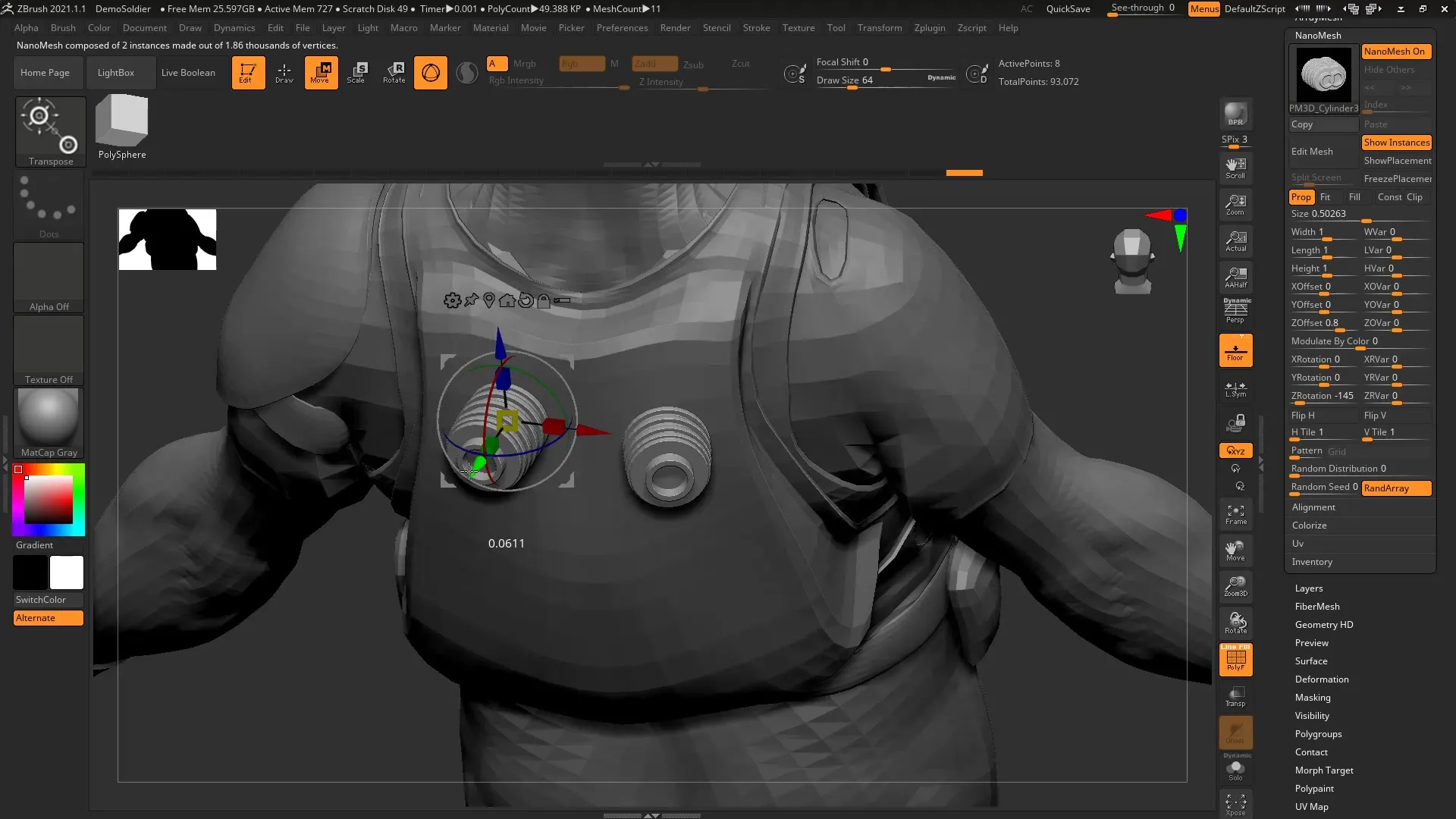Click the Move view icon in right shelf
The image size is (1456, 819).
pos(1235,551)
